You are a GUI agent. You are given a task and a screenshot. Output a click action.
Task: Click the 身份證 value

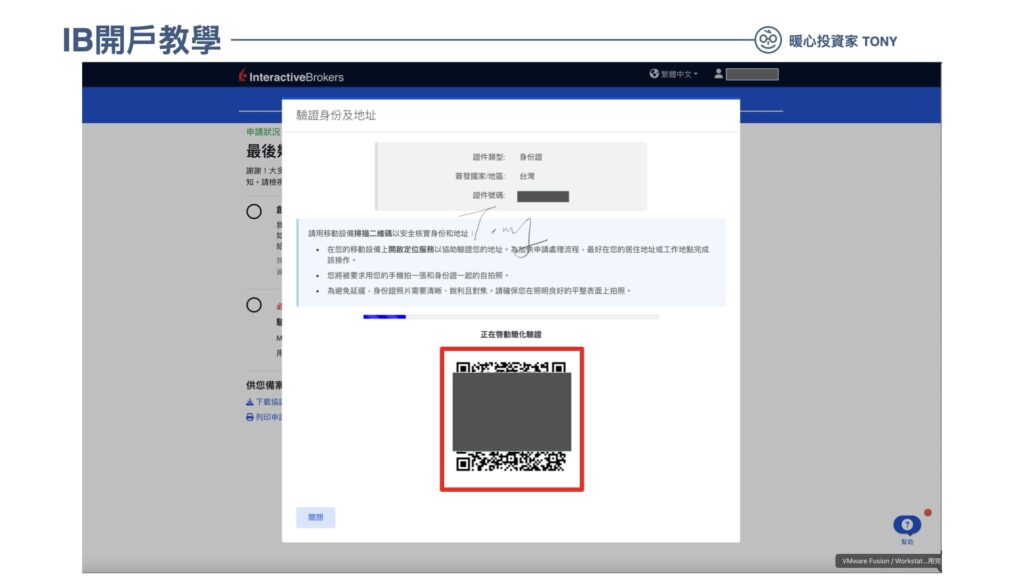click(531, 157)
